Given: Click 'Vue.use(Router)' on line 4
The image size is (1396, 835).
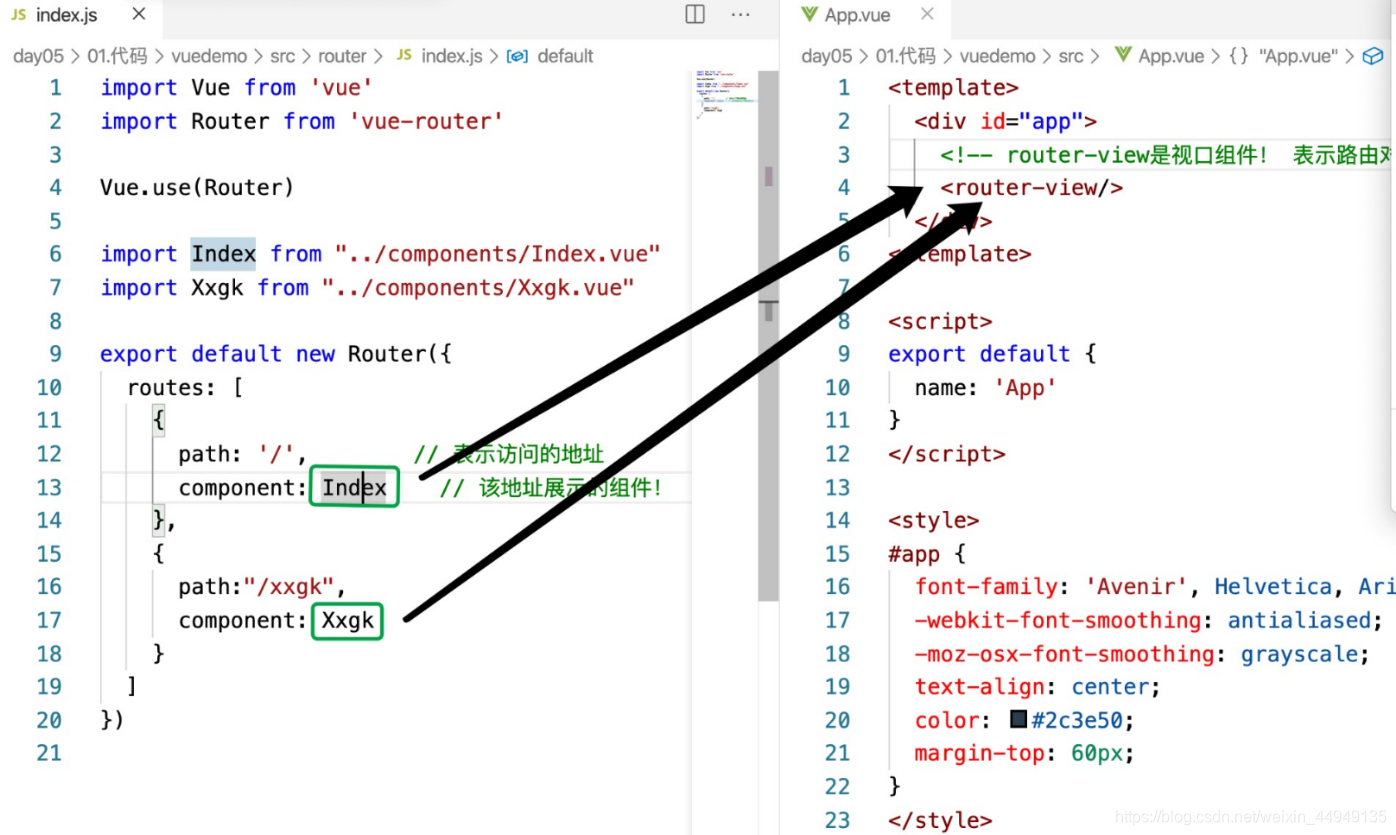Looking at the screenshot, I should [x=197, y=187].
